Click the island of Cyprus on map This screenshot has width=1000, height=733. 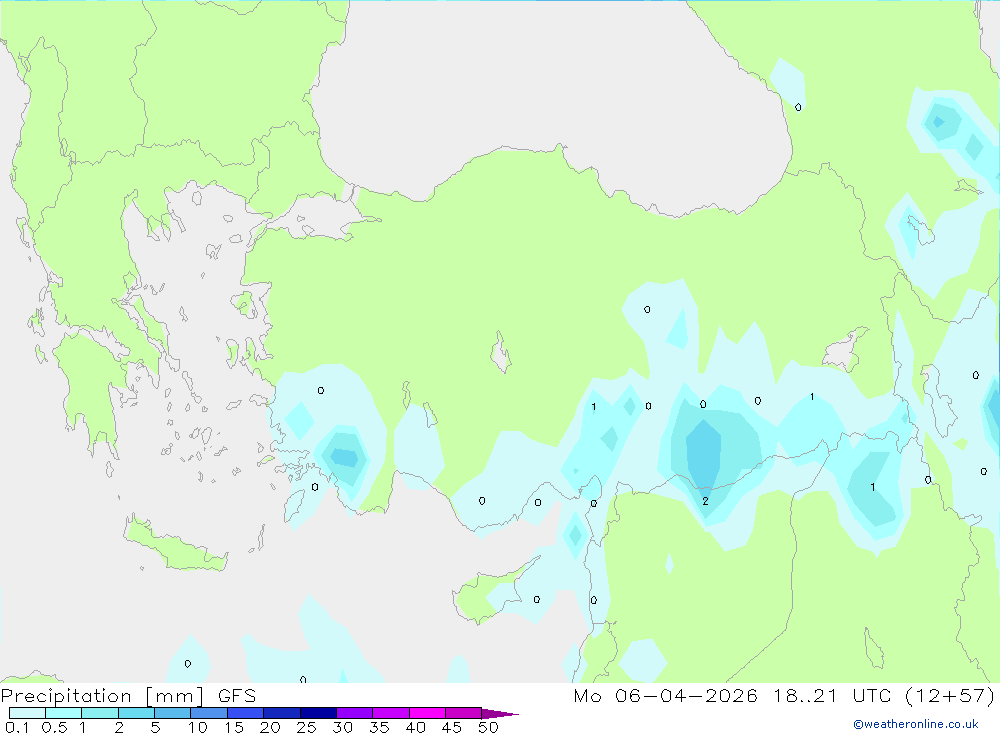pyautogui.click(x=496, y=590)
